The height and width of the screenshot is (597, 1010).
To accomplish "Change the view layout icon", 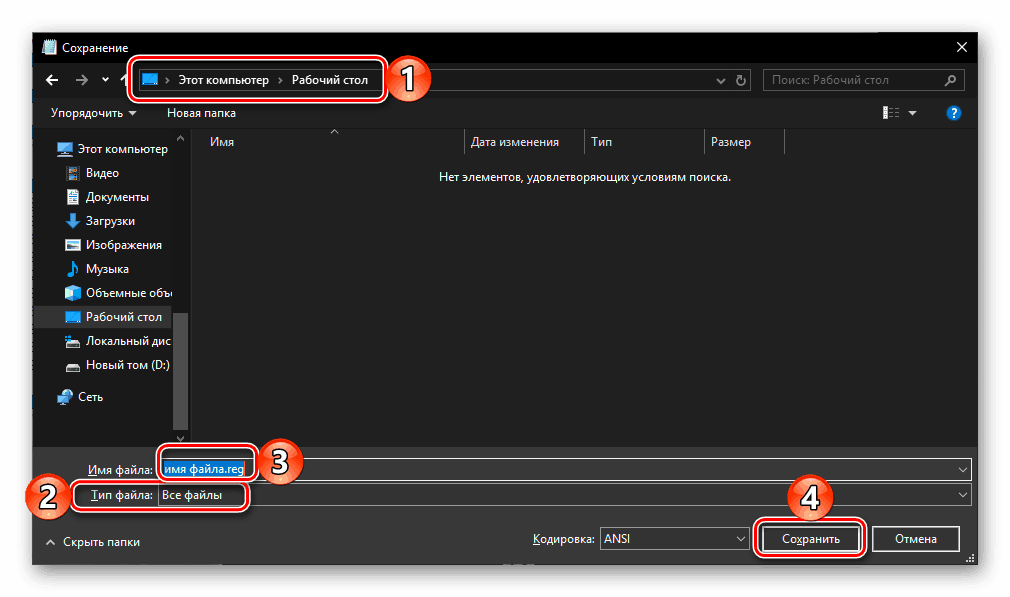I will click(891, 113).
